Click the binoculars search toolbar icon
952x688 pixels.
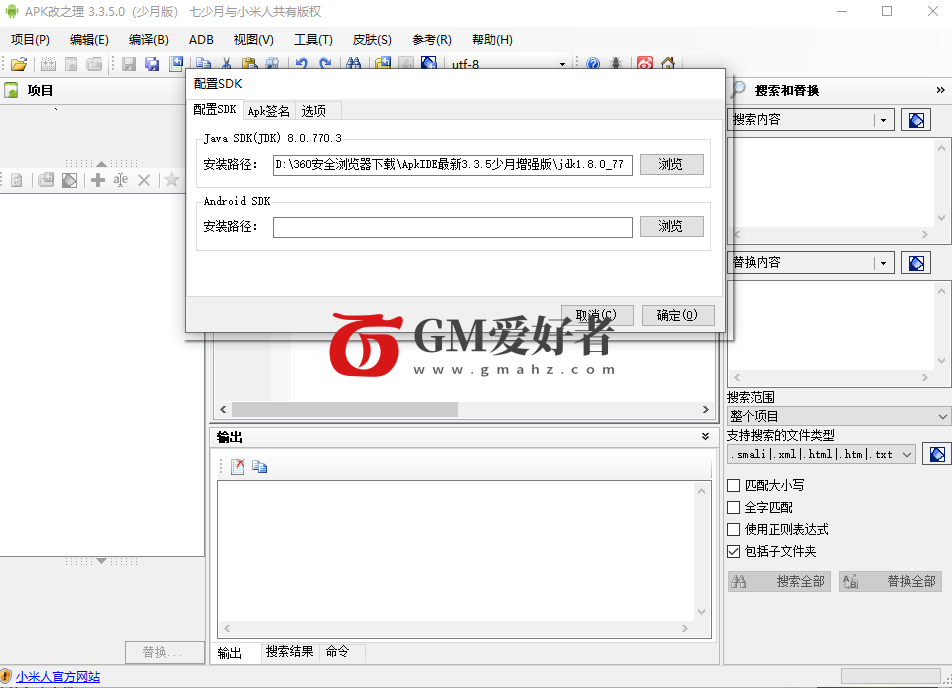pos(353,64)
